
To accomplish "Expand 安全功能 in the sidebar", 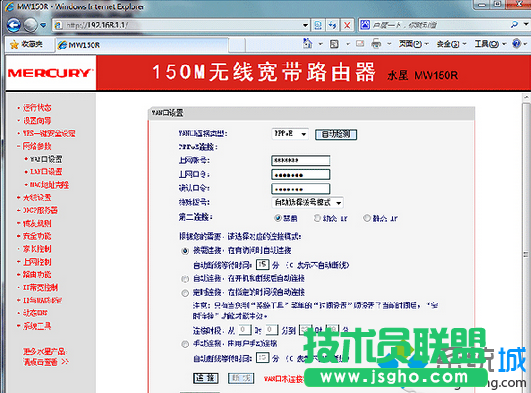I will tap(37, 236).
